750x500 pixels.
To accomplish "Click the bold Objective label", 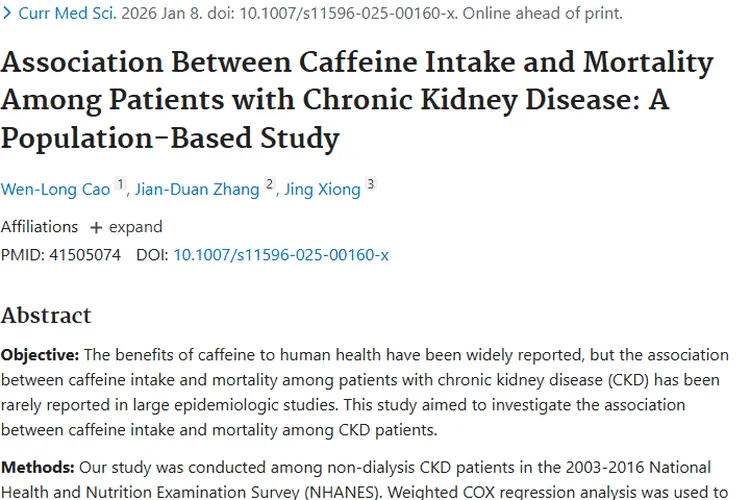I will click(x=40, y=355).
